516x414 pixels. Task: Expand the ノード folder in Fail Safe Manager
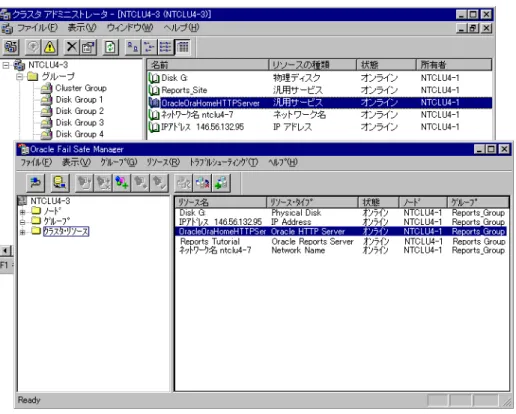(x=22, y=212)
